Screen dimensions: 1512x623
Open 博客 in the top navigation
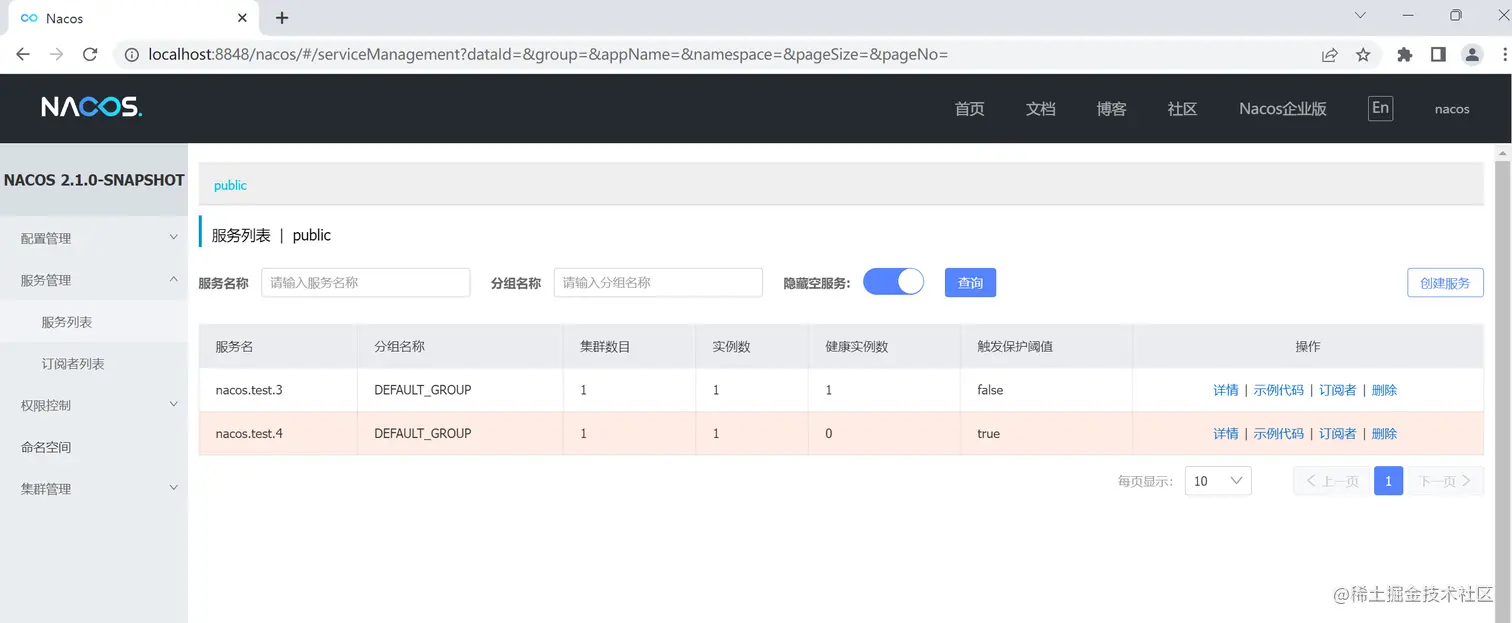tap(1111, 109)
